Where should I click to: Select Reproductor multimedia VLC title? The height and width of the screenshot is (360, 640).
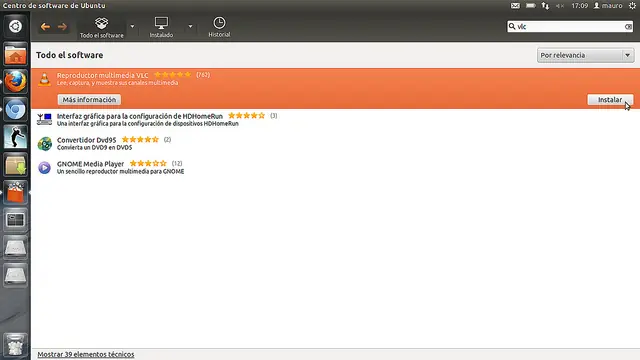(x=102, y=76)
